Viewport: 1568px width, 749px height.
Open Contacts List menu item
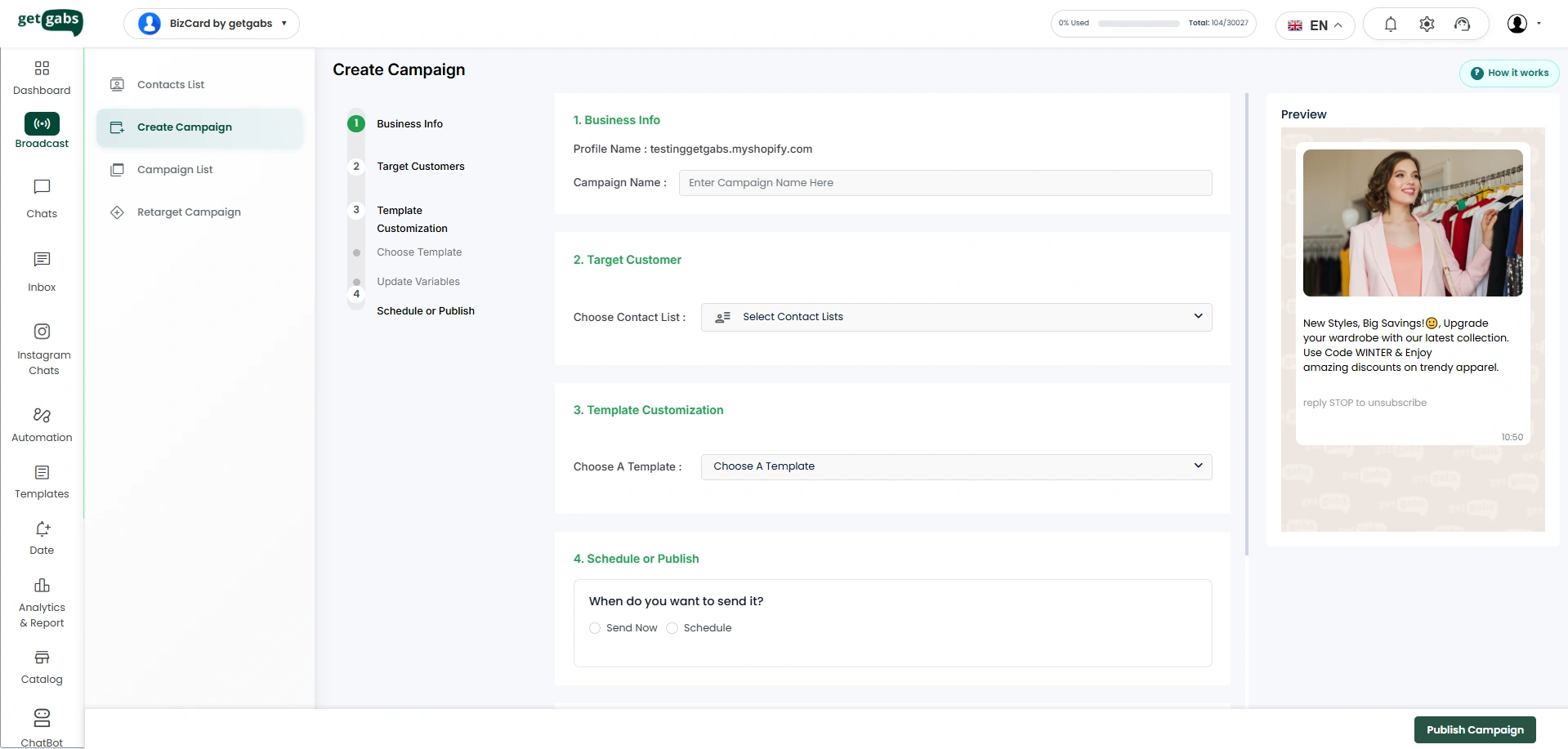click(171, 85)
